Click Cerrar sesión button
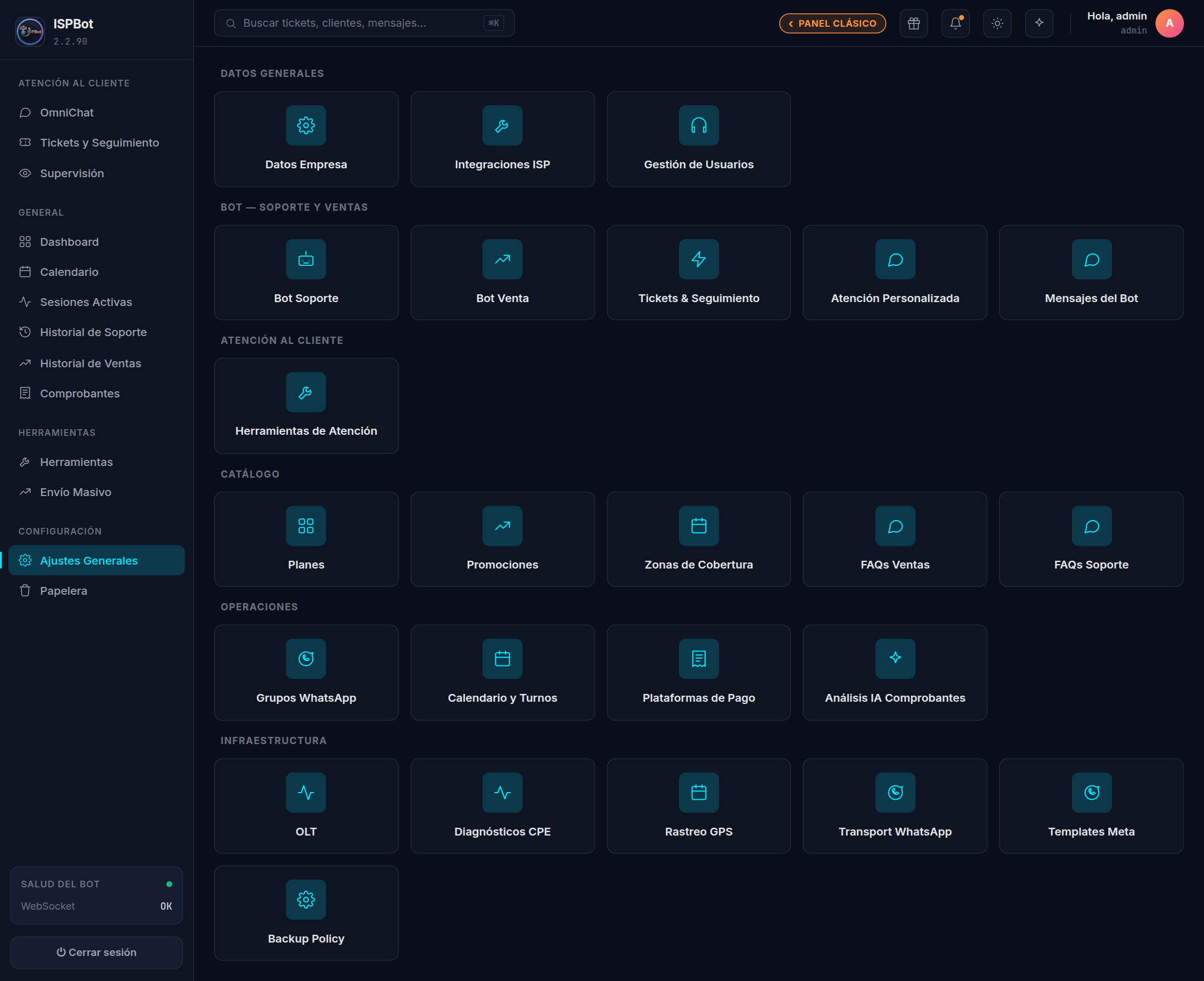 [x=96, y=953]
